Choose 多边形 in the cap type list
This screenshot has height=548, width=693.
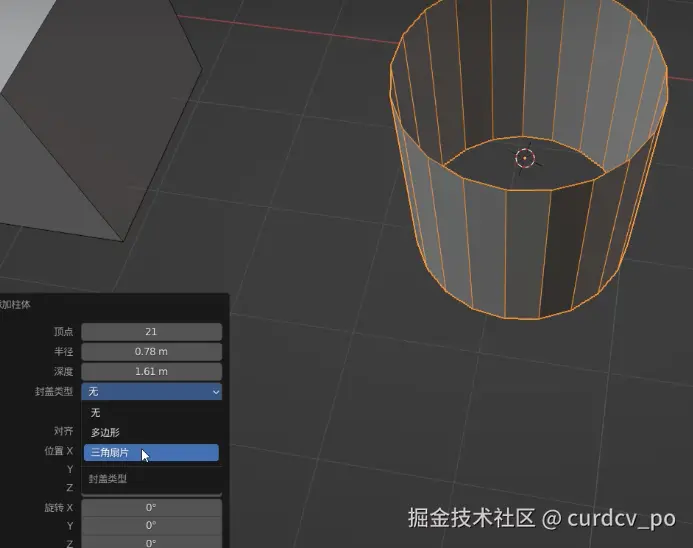(x=151, y=433)
